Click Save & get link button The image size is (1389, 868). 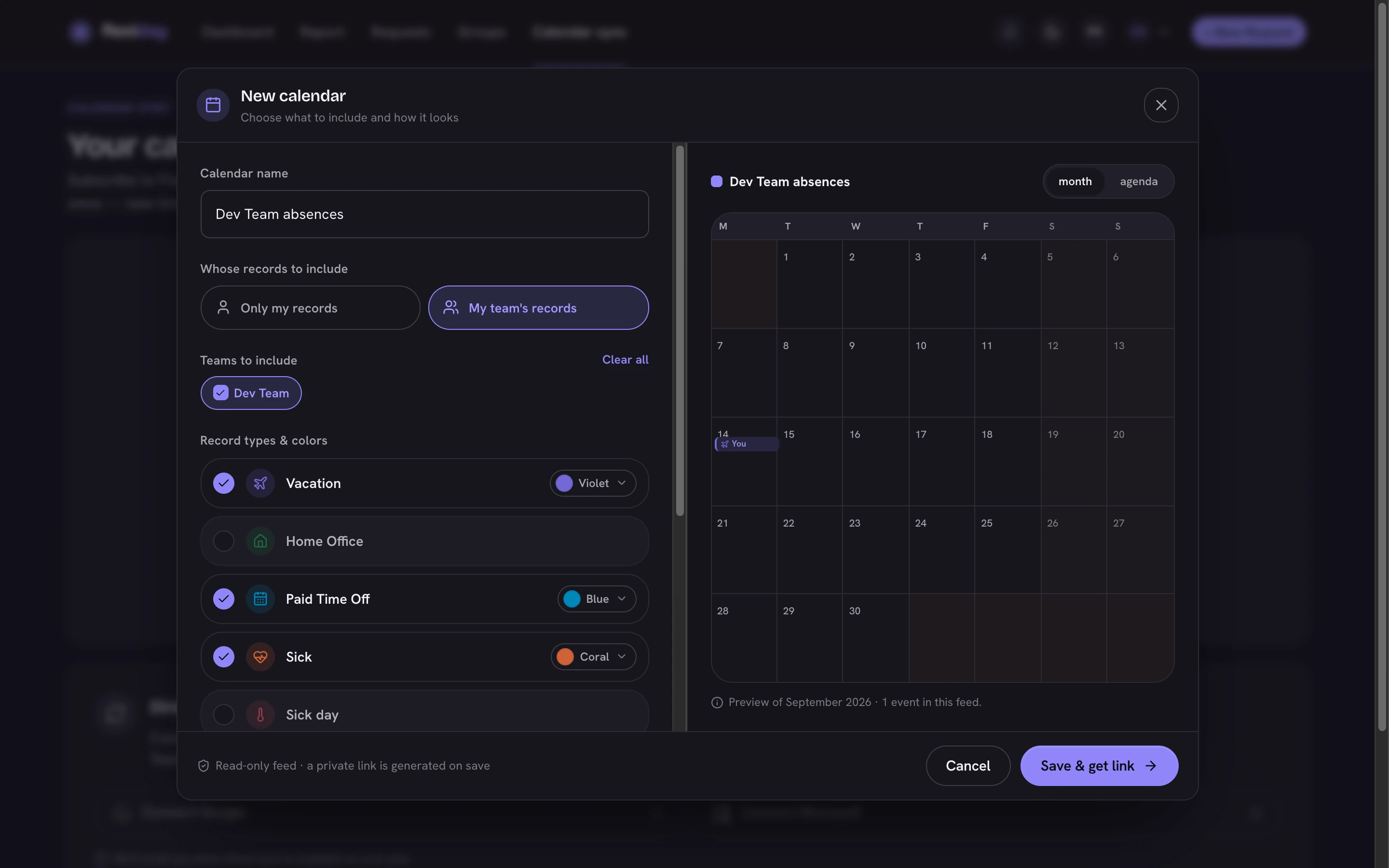click(x=1099, y=766)
